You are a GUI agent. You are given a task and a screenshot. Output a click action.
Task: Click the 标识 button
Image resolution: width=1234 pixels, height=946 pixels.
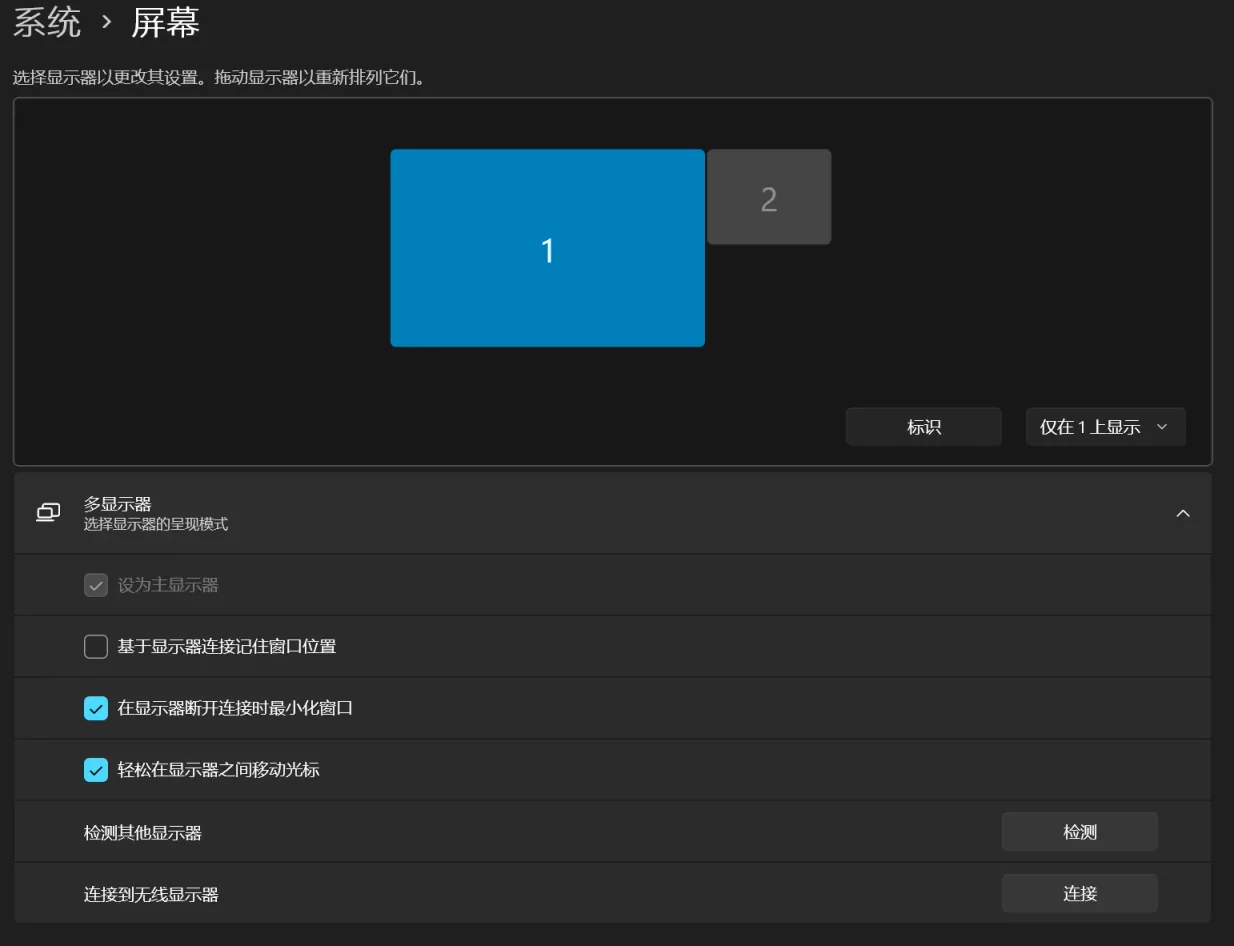[923, 427]
